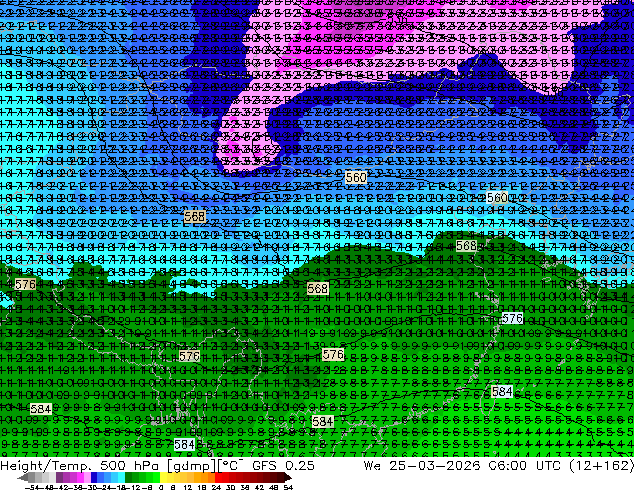The image size is (634, 490).
Task: Click the '54' legend tick value at scale end
Action: point(288,487)
